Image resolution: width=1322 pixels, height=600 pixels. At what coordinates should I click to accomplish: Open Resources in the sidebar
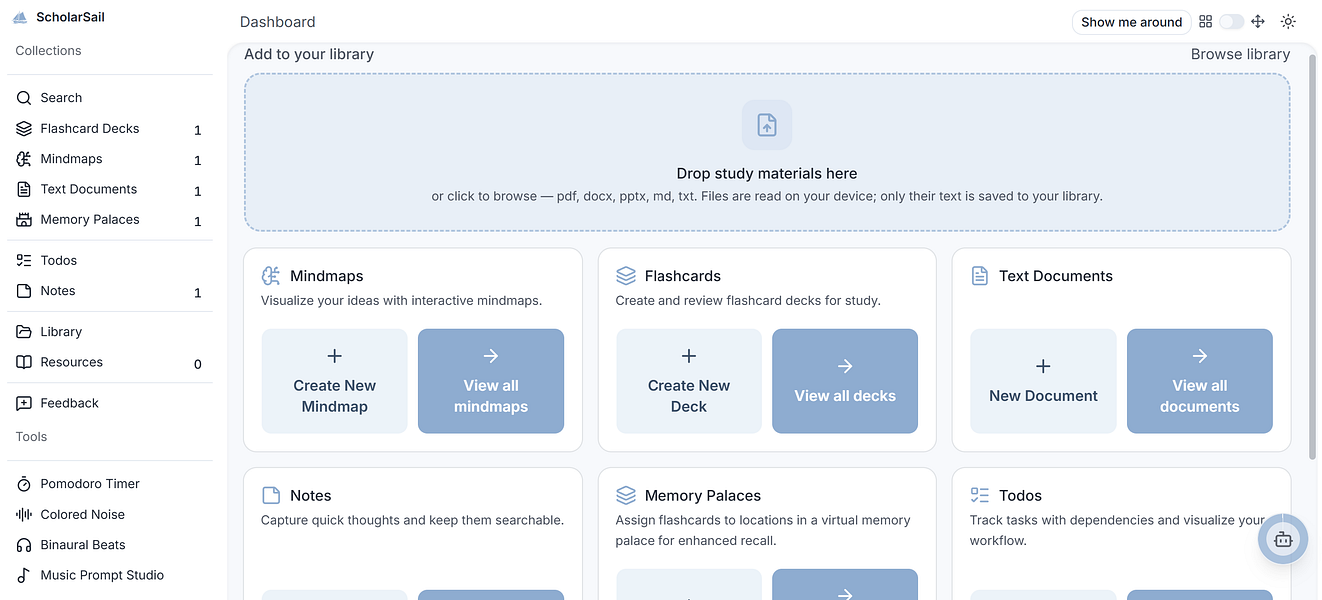tap(110, 362)
